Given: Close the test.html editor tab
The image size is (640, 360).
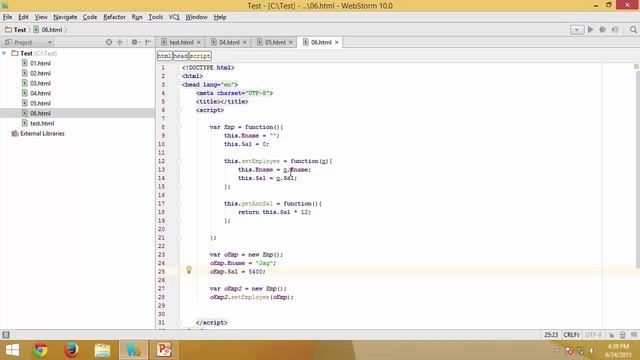Looking at the screenshot, I should point(199,42).
